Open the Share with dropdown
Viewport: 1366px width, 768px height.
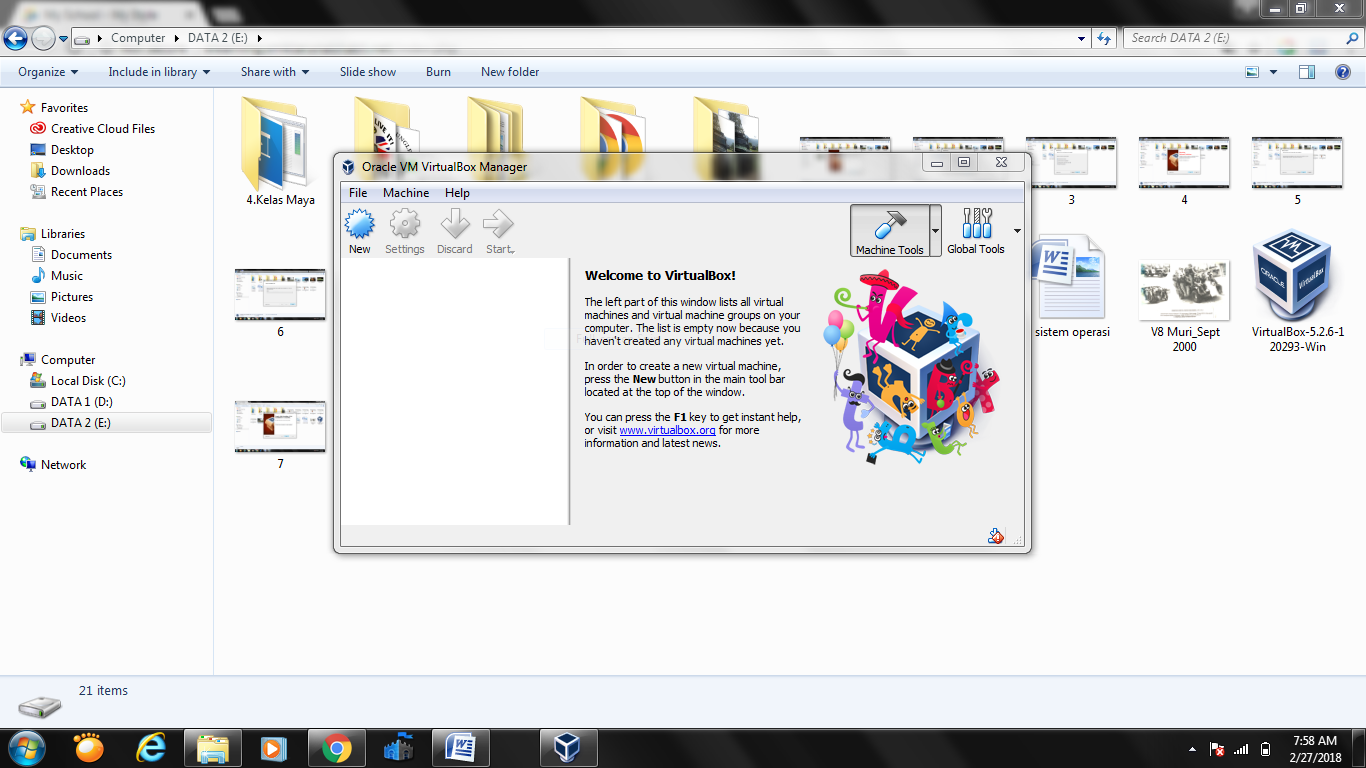[275, 72]
